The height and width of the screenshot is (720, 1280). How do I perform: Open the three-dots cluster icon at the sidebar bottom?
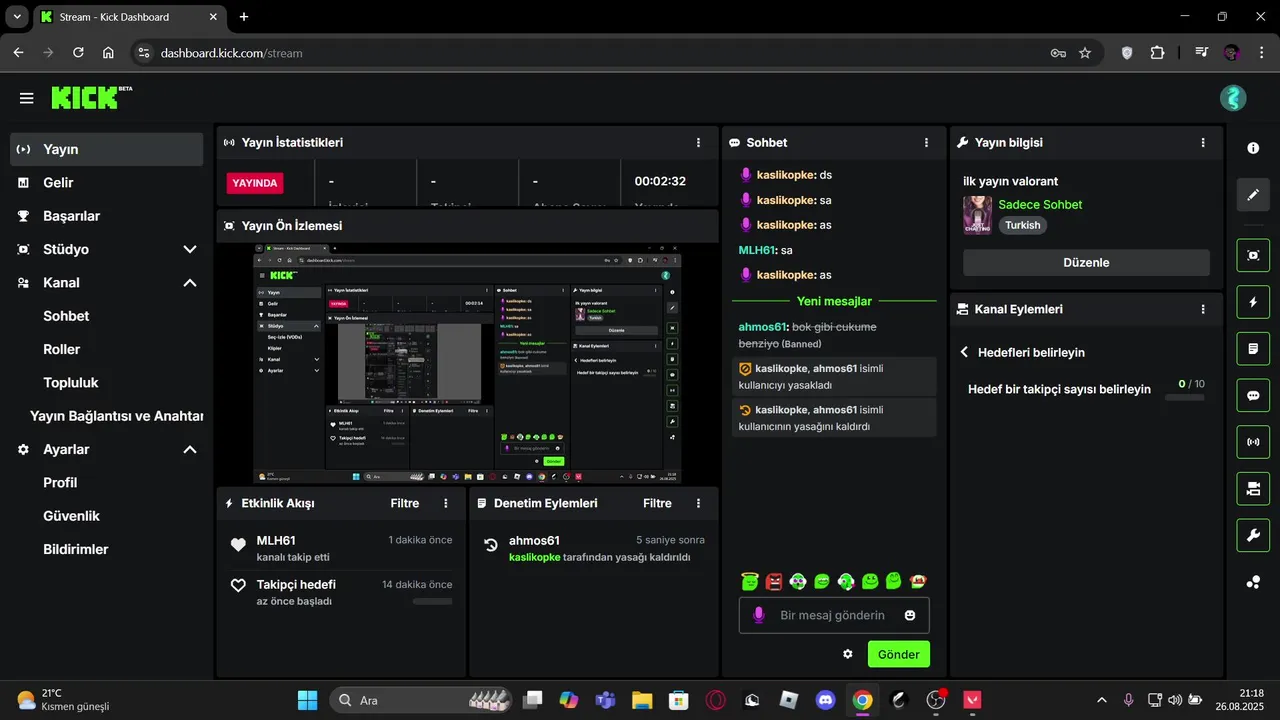[x=1253, y=582]
